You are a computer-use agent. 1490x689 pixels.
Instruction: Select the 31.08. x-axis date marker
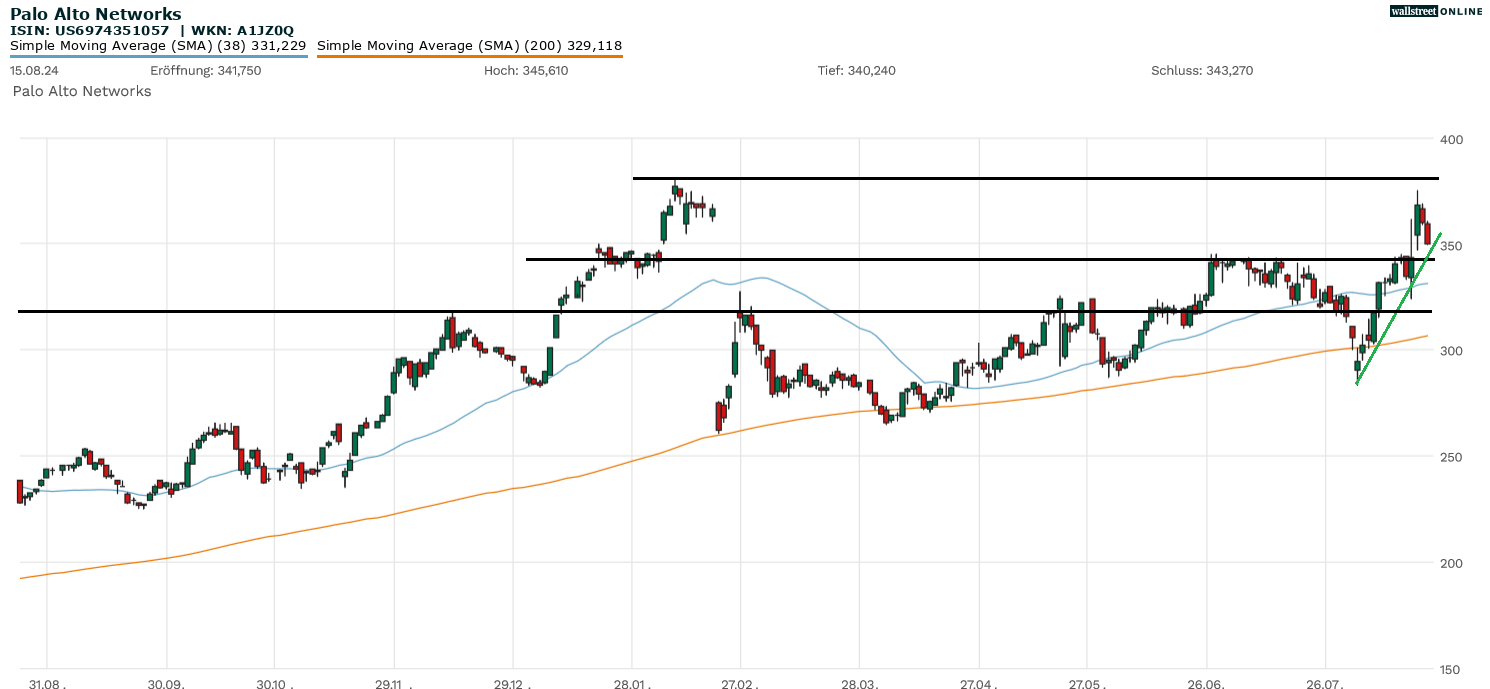point(48,684)
